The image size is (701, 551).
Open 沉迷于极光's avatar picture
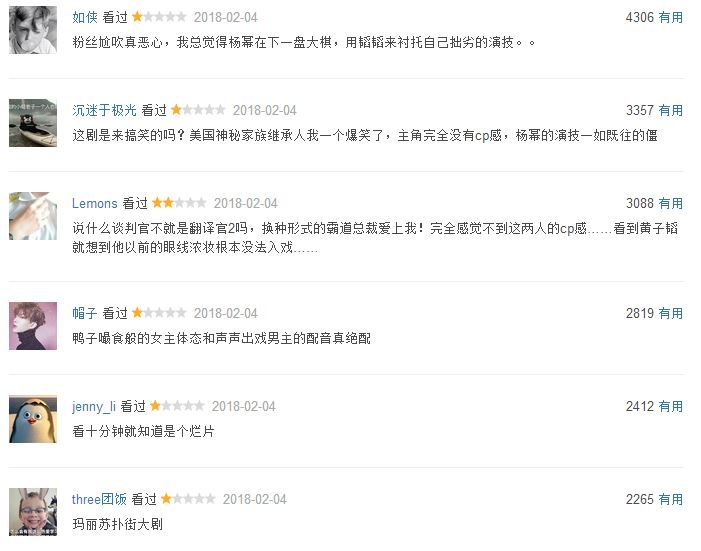coord(32,123)
